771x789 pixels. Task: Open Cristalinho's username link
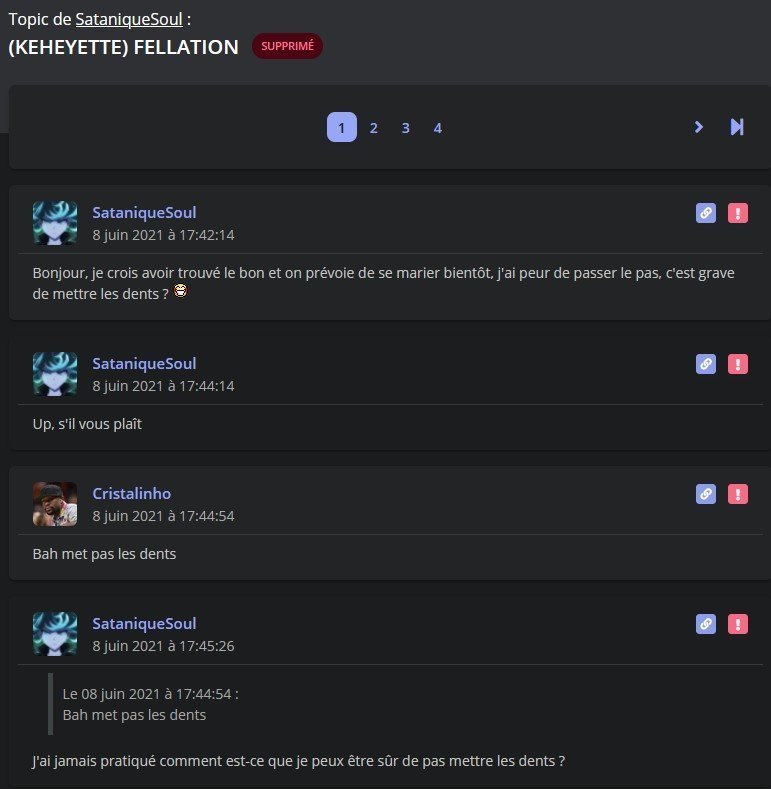(x=131, y=493)
